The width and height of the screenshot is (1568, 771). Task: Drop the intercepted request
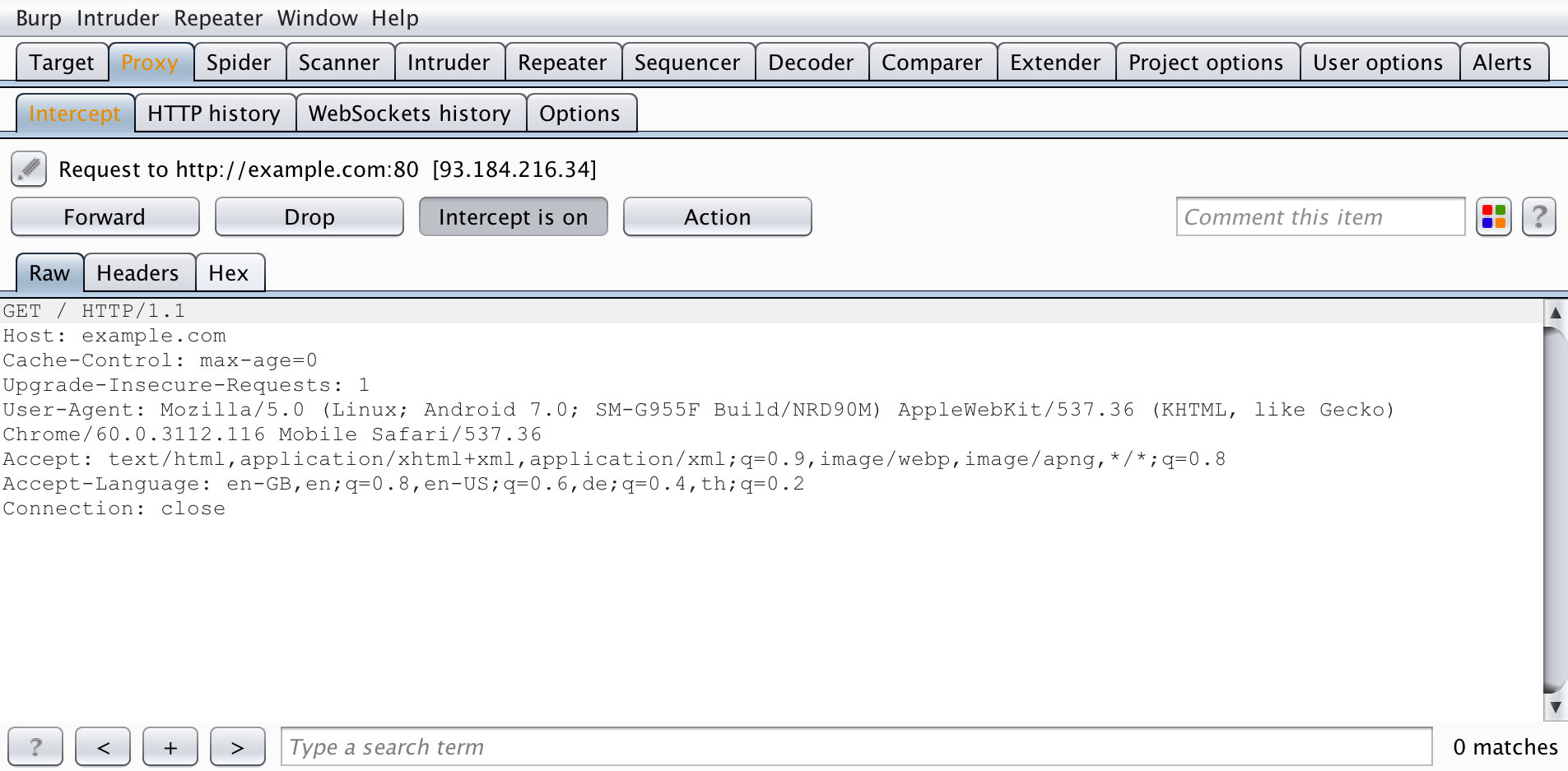(x=309, y=217)
